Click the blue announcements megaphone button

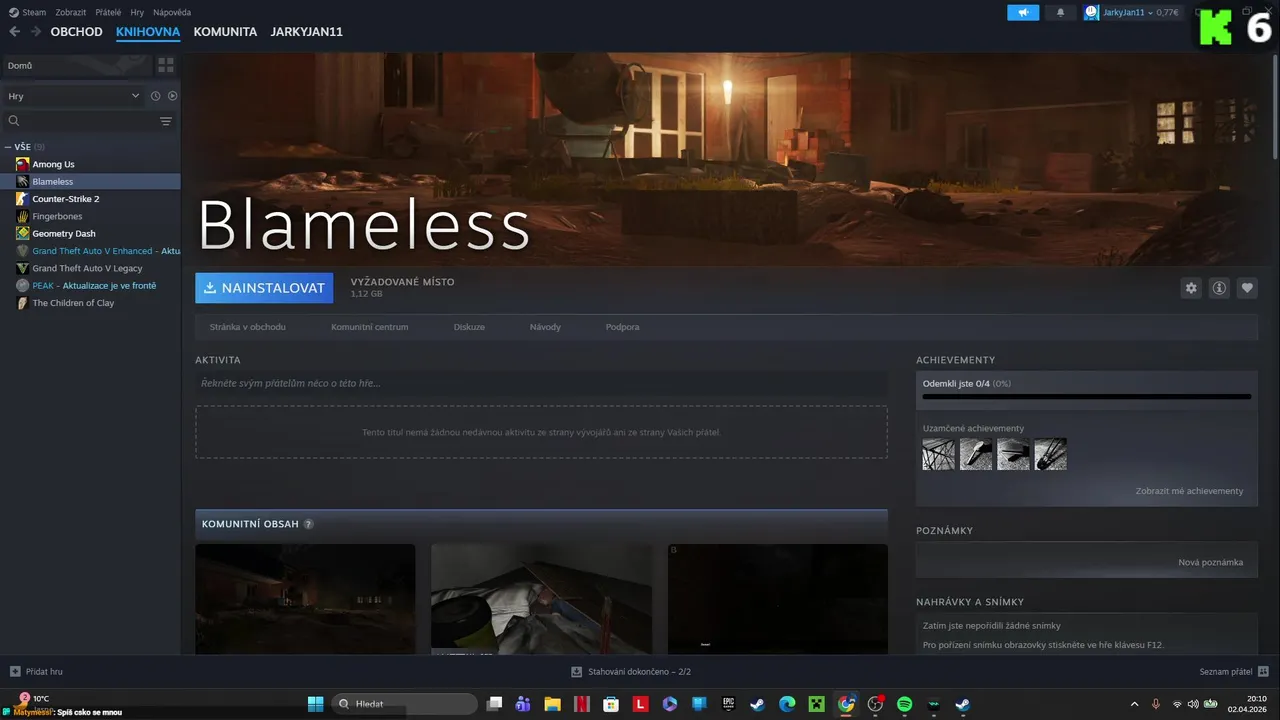tap(1023, 13)
